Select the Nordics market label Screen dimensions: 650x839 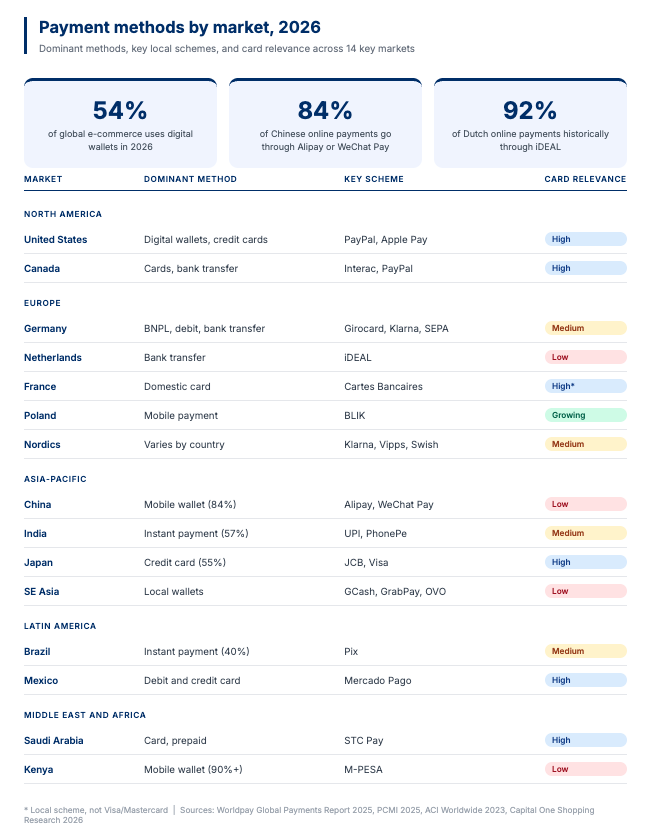click(41, 445)
